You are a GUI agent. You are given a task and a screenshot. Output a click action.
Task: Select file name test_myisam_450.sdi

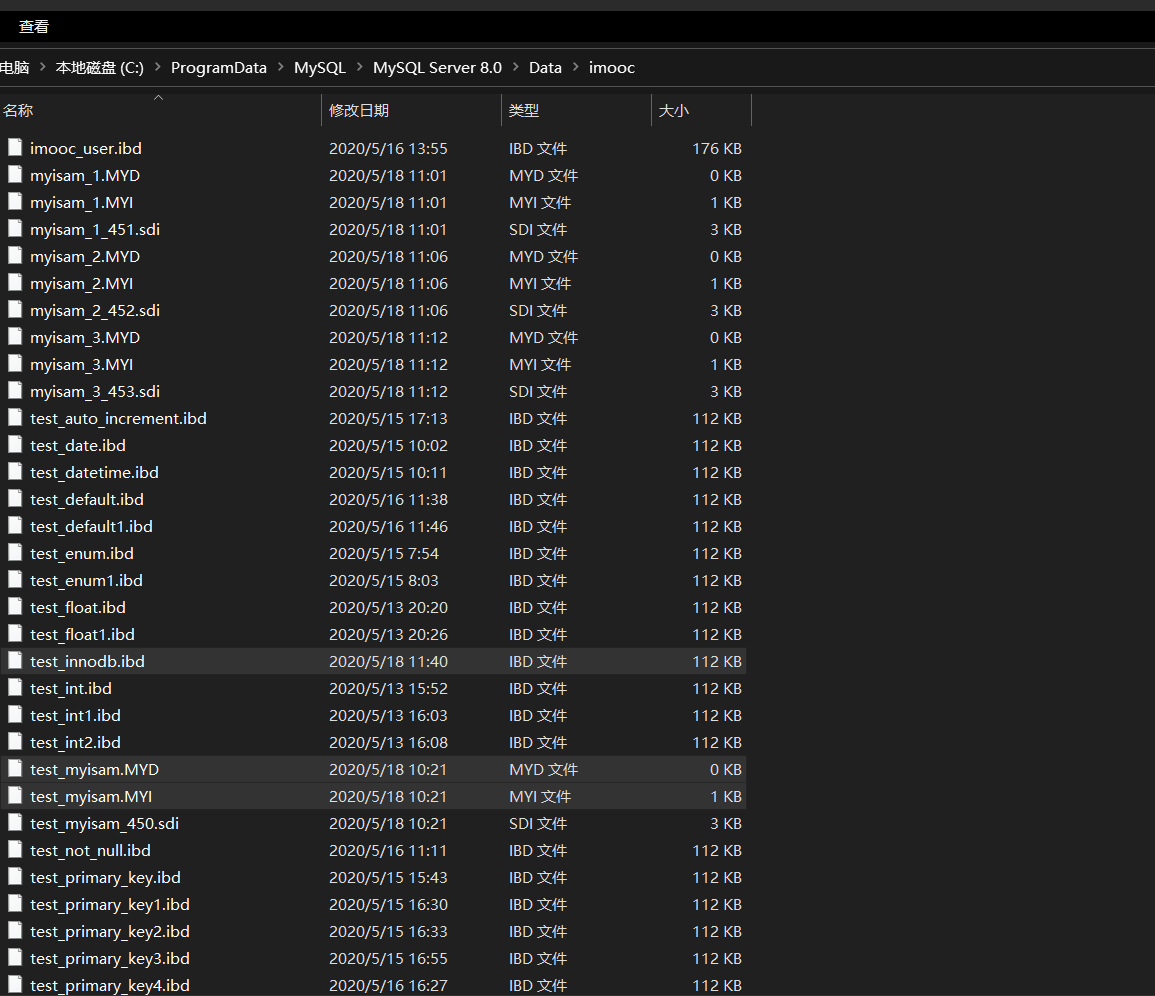tap(105, 824)
